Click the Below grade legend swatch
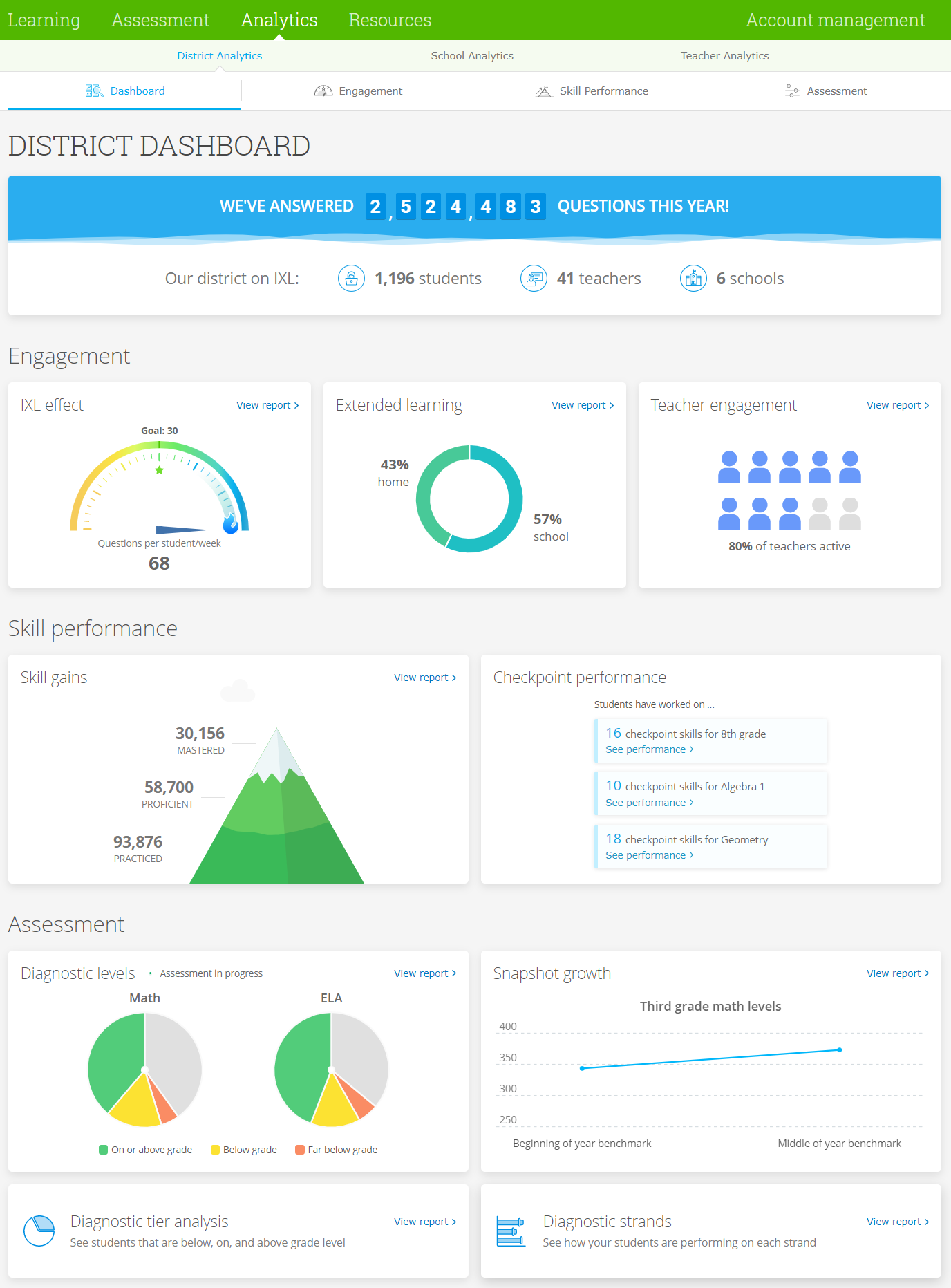The image size is (951, 1288). coord(216,1150)
